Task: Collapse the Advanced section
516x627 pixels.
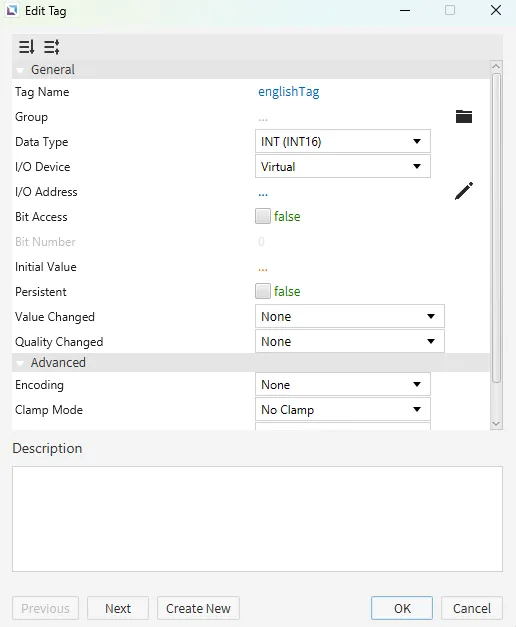Action: coord(20,363)
